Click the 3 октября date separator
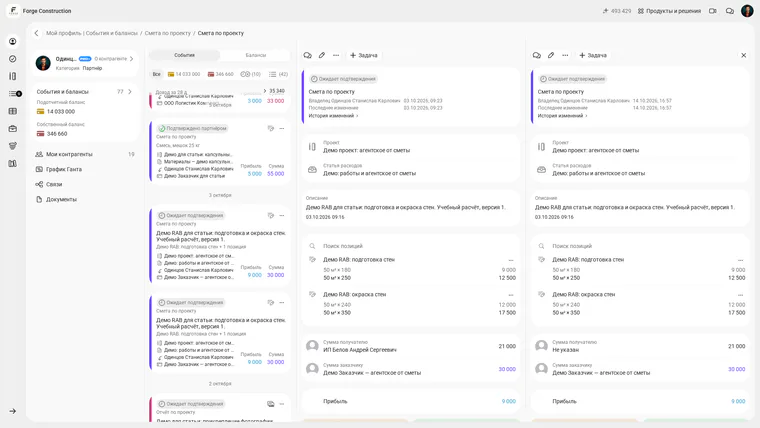760x428 pixels. click(x=220, y=195)
